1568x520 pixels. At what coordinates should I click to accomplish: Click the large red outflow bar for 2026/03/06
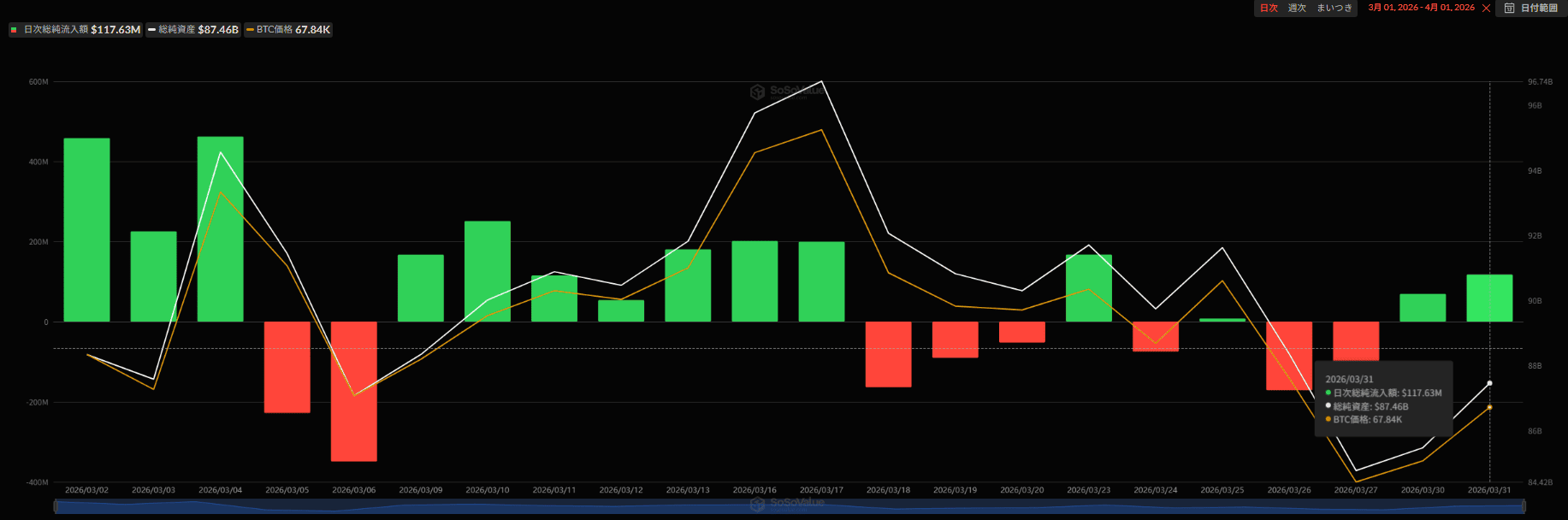354,391
